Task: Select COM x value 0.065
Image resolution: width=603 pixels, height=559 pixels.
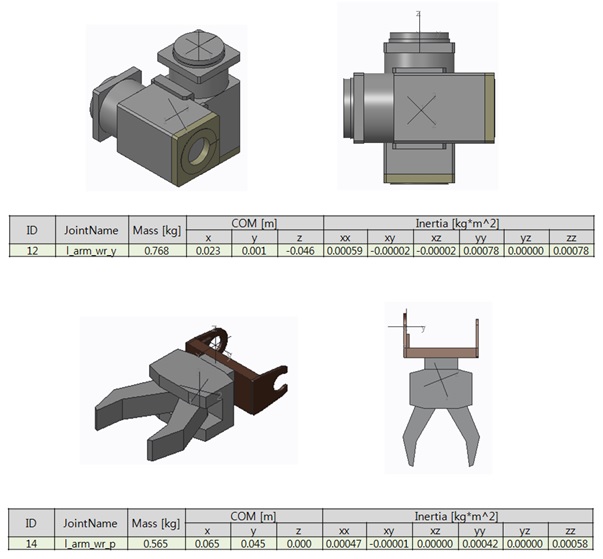Action: click(x=207, y=544)
